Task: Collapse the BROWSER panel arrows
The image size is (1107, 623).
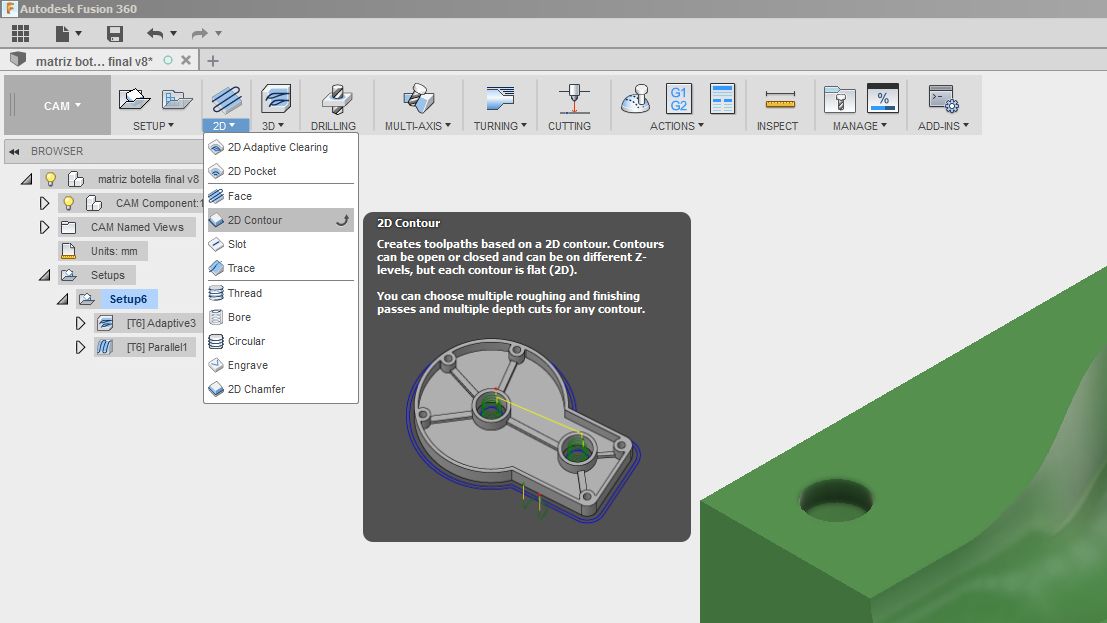Action: tap(14, 151)
